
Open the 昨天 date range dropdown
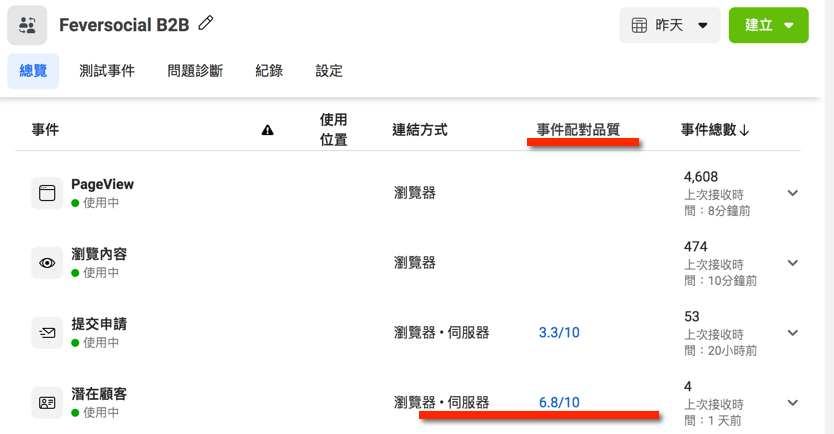click(669, 25)
